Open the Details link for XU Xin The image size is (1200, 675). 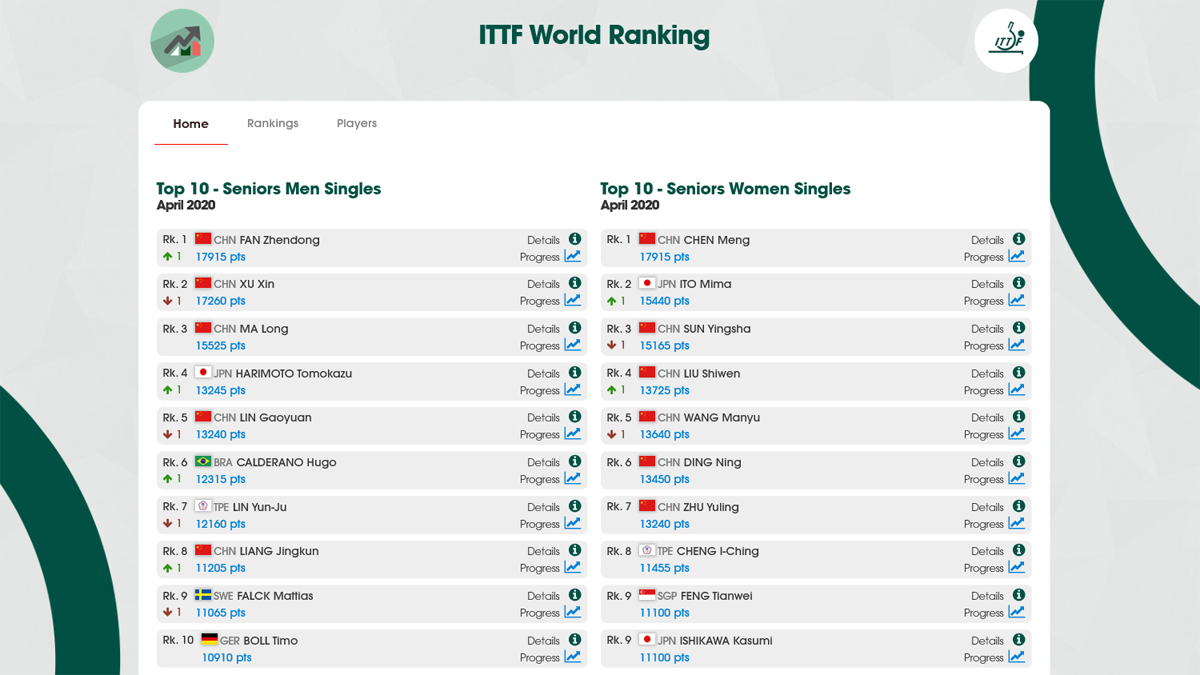tap(544, 284)
